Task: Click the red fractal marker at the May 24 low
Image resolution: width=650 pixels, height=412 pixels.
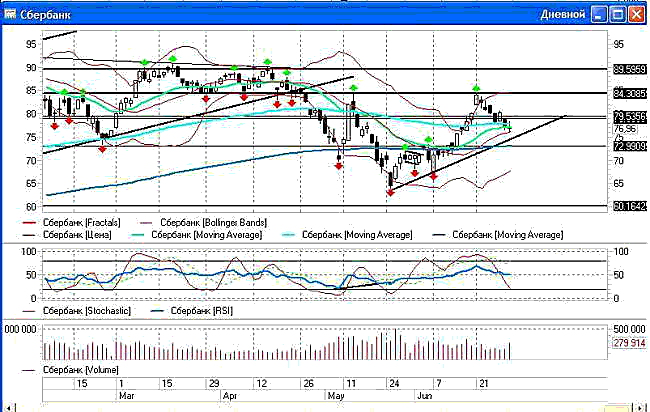Action: (x=390, y=193)
